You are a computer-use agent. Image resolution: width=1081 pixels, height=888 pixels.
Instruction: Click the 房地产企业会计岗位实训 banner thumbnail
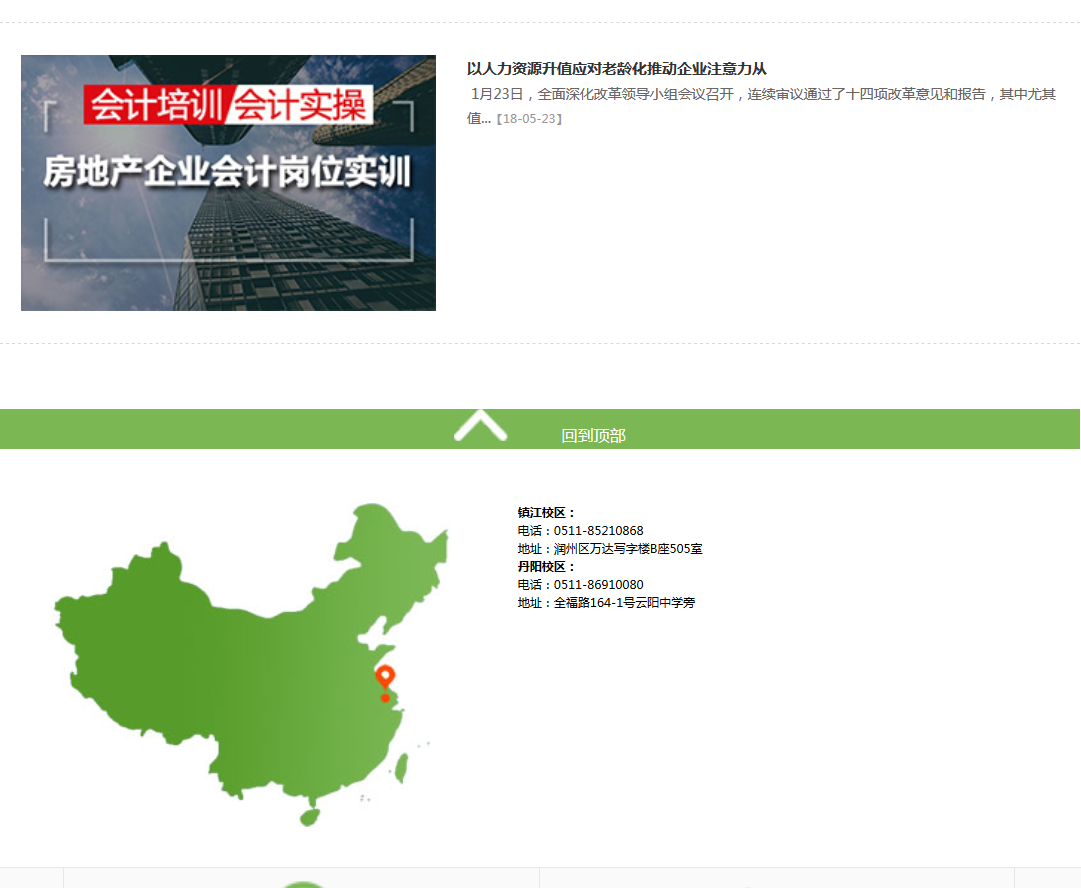point(228,183)
